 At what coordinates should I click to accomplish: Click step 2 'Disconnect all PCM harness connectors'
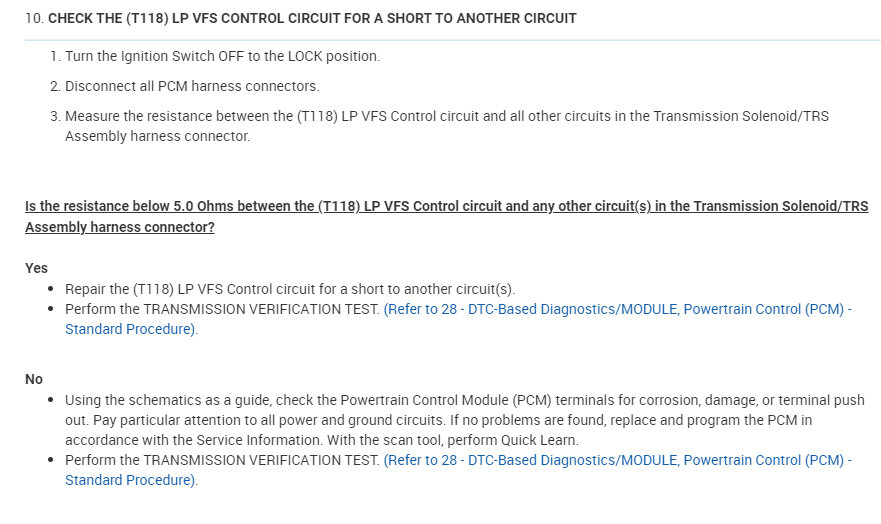click(192, 86)
